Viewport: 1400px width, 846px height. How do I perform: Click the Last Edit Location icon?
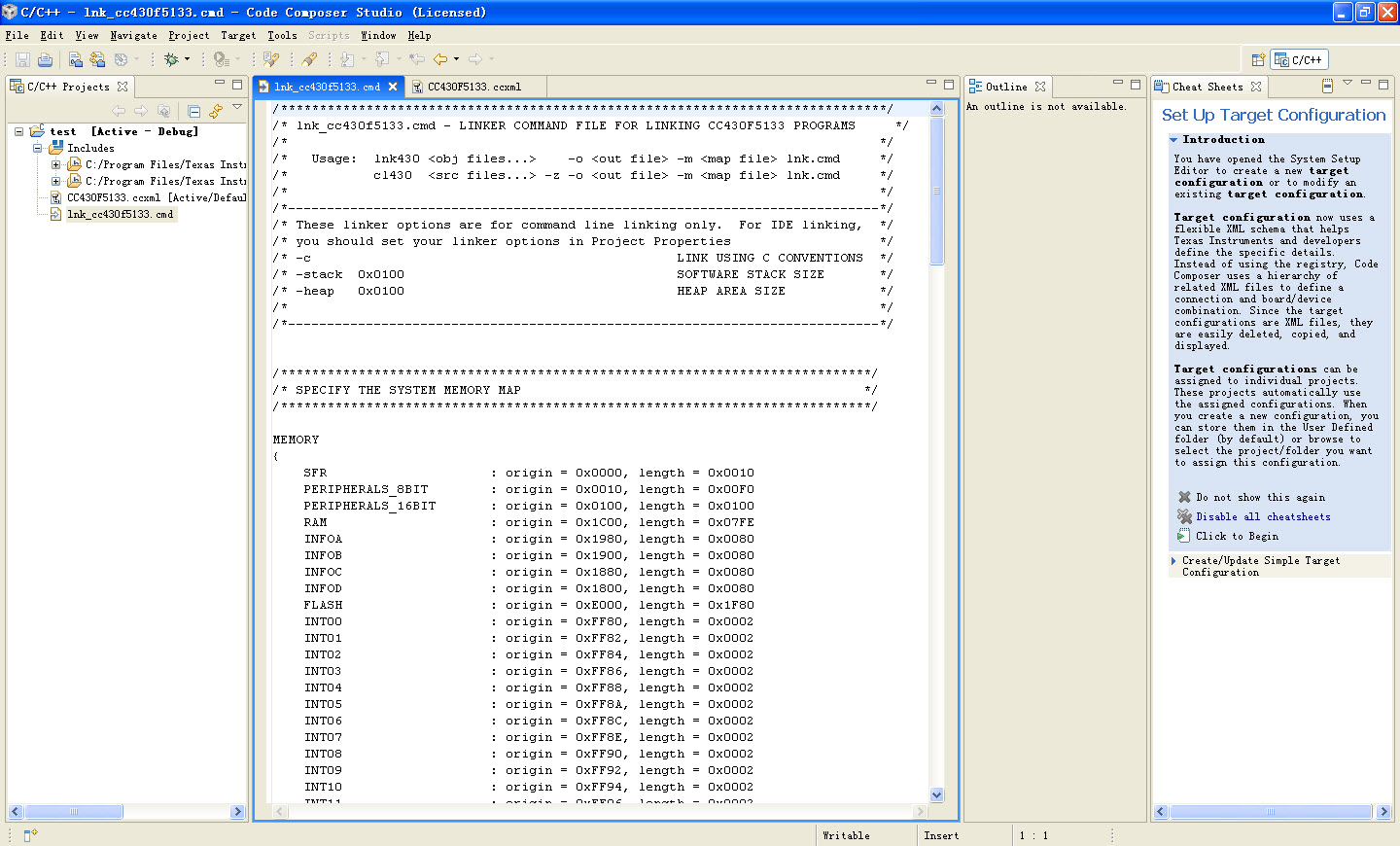pyautogui.click(x=417, y=59)
